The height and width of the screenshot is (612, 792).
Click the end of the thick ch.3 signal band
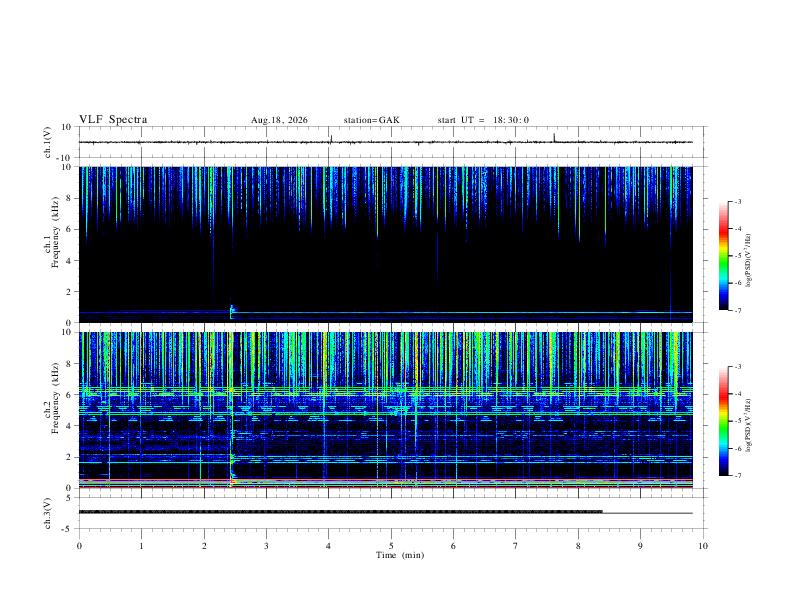pos(602,512)
